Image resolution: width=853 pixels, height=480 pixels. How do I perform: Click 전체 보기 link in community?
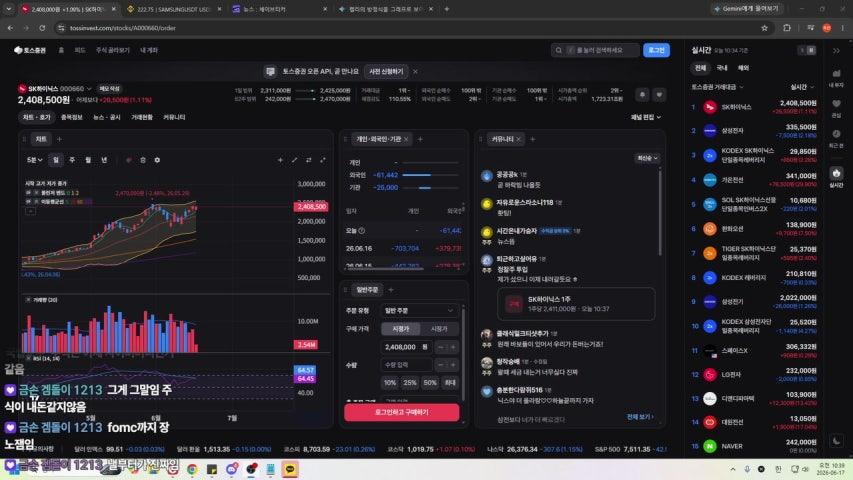(640, 417)
